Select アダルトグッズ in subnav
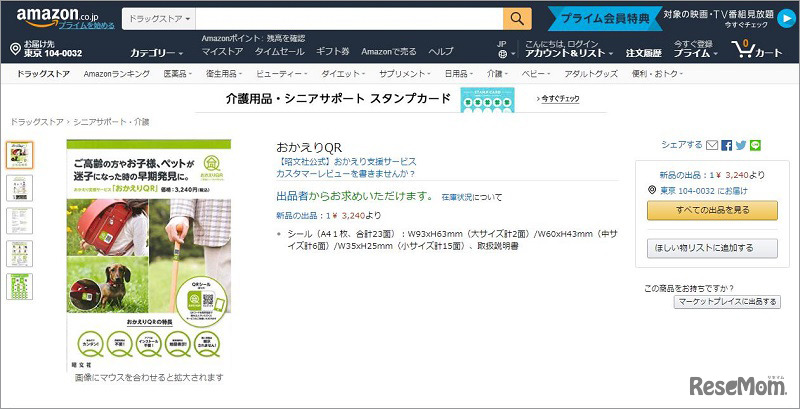This screenshot has height=409, width=800. pyautogui.click(x=591, y=74)
